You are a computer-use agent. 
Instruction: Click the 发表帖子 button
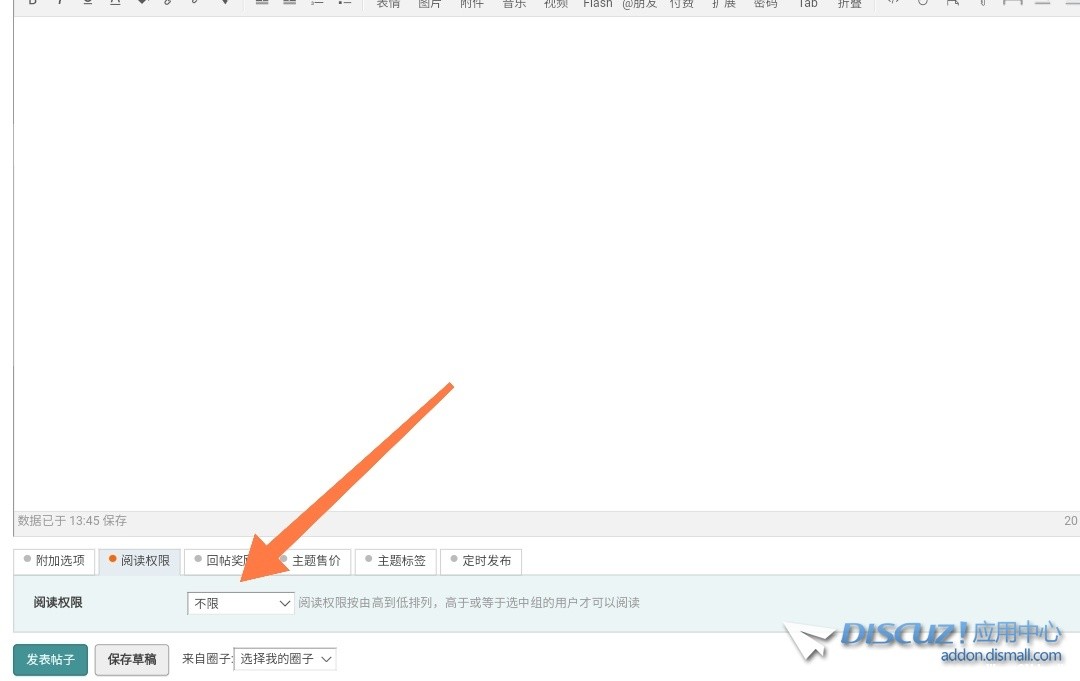(x=50, y=660)
